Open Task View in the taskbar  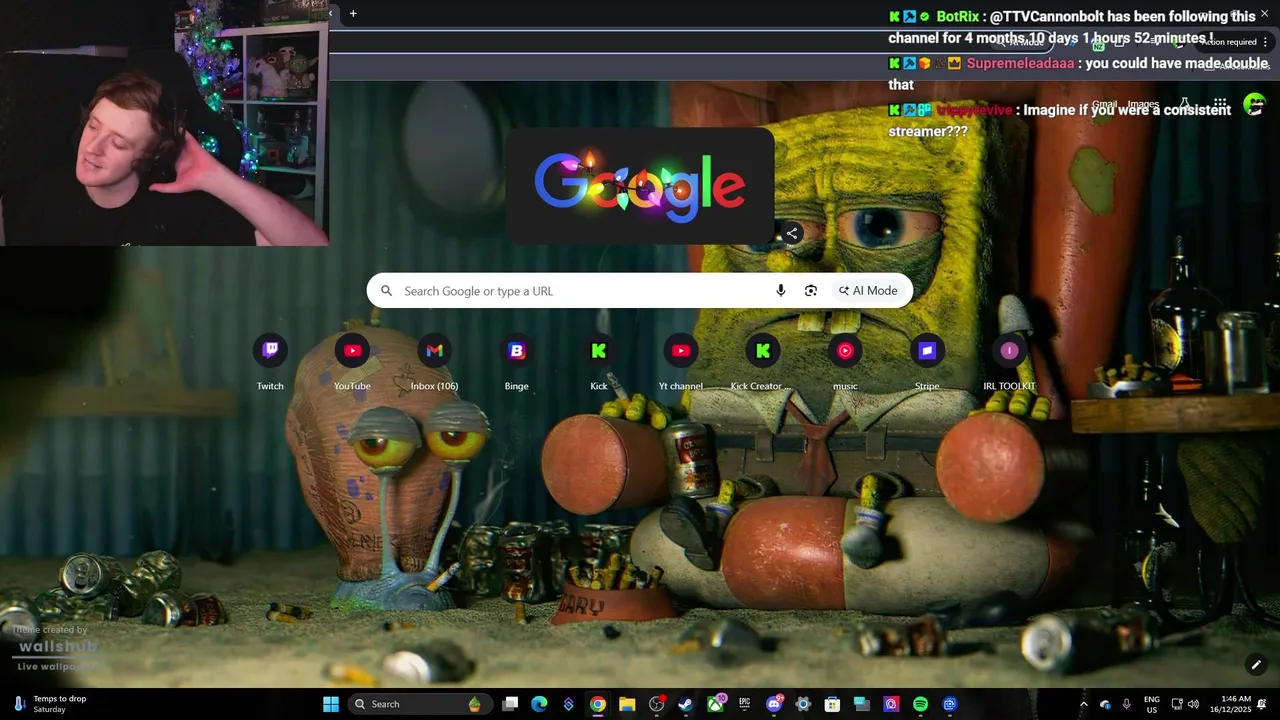510,704
